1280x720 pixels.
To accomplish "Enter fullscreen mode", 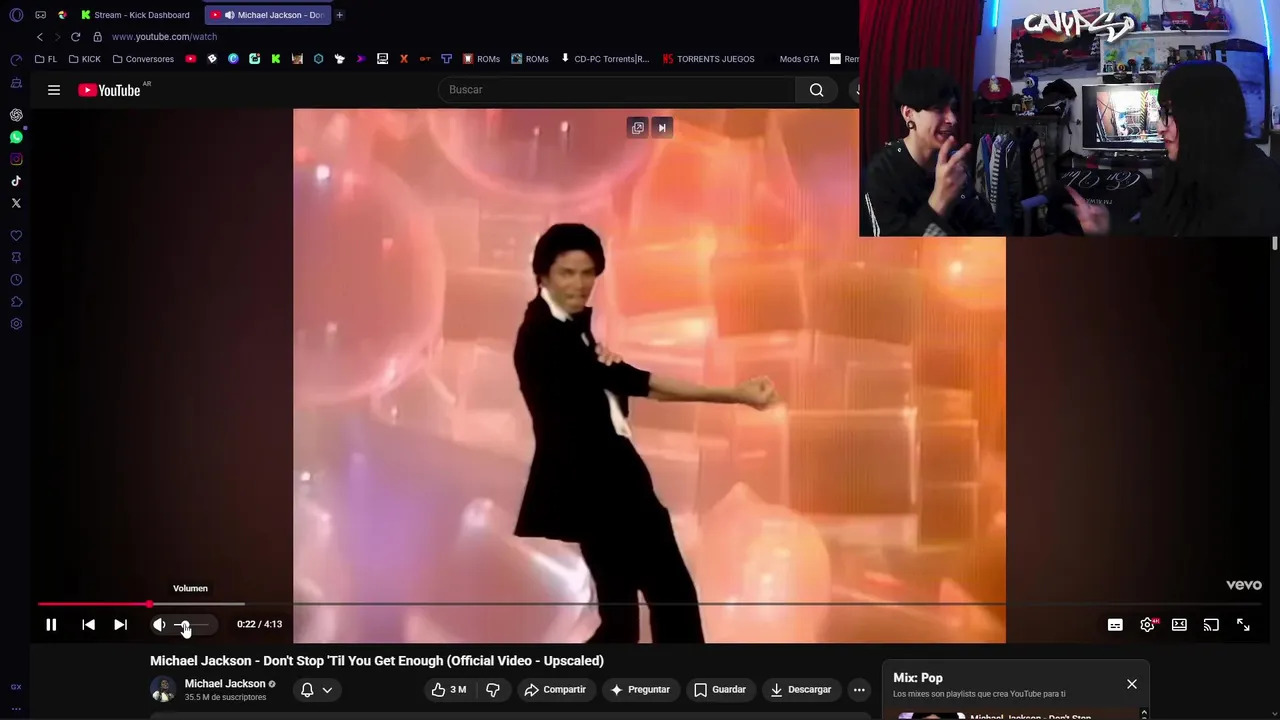I will point(1243,625).
